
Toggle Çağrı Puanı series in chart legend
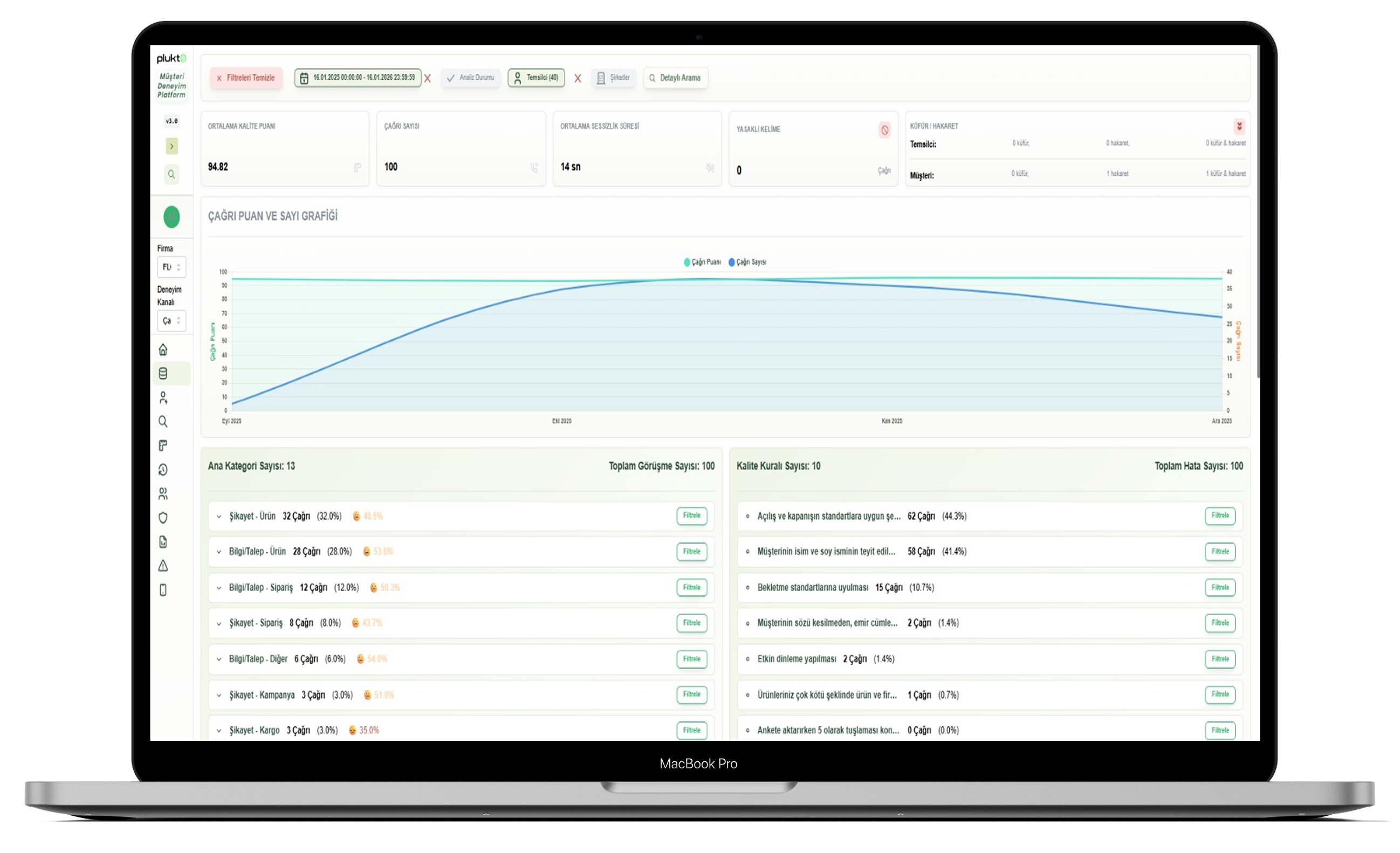[702, 262]
